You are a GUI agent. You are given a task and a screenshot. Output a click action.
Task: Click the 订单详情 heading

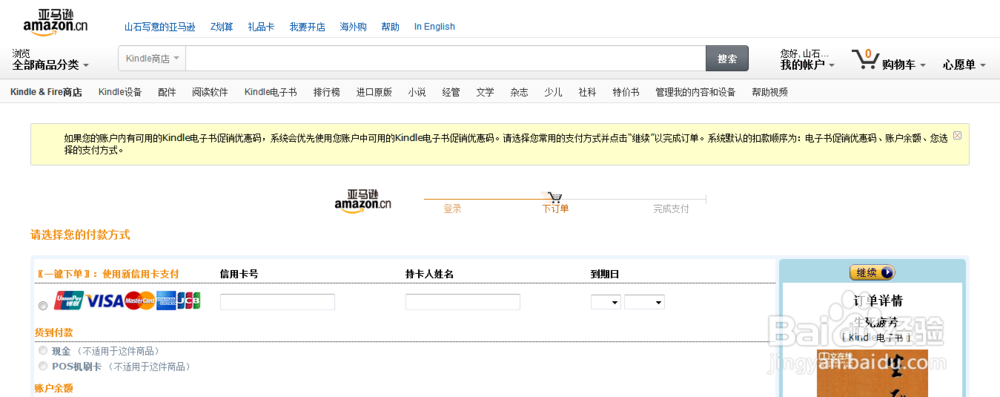pyautogui.click(x=878, y=301)
